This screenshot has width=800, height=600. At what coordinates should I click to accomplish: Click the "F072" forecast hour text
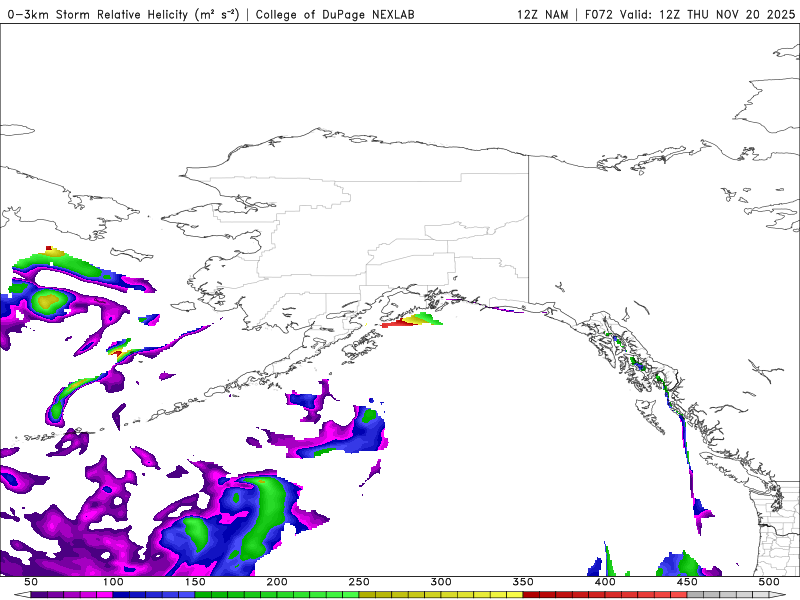click(598, 14)
